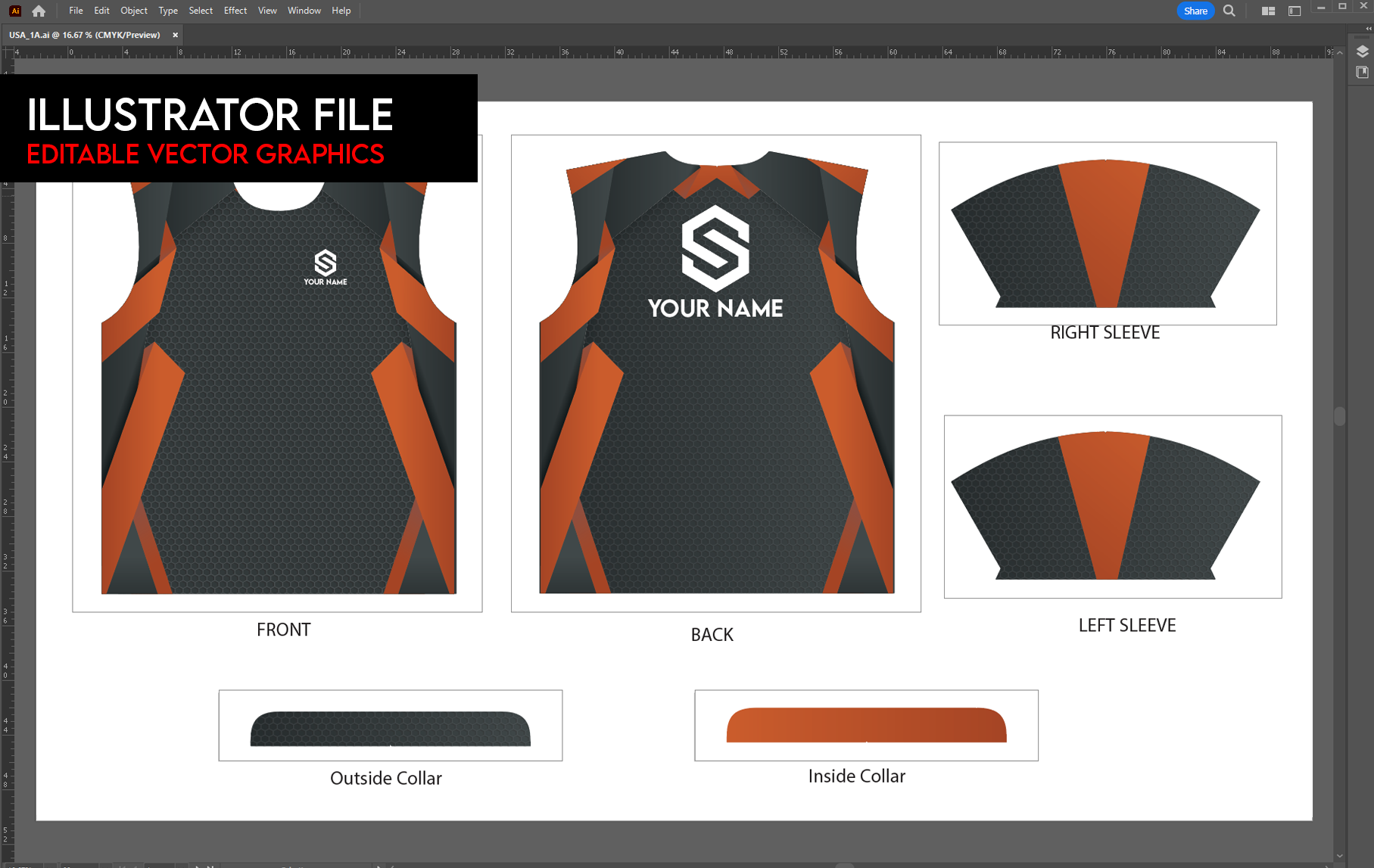Open the Window menu
Image resolution: width=1374 pixels, height=868 pixels.
coord(304,10)
